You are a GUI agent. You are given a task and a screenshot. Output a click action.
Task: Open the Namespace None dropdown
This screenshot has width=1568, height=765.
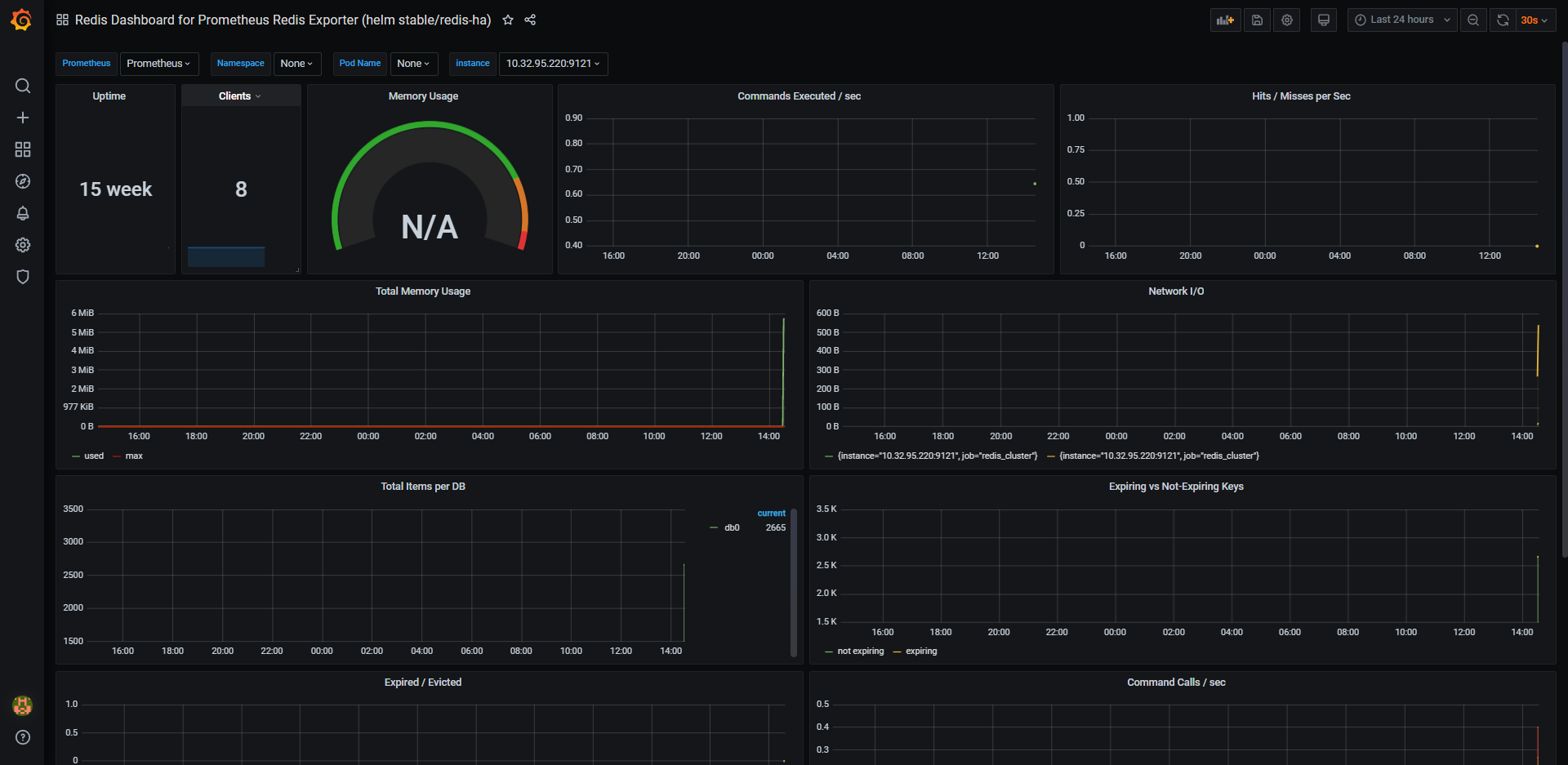point(297,64)
